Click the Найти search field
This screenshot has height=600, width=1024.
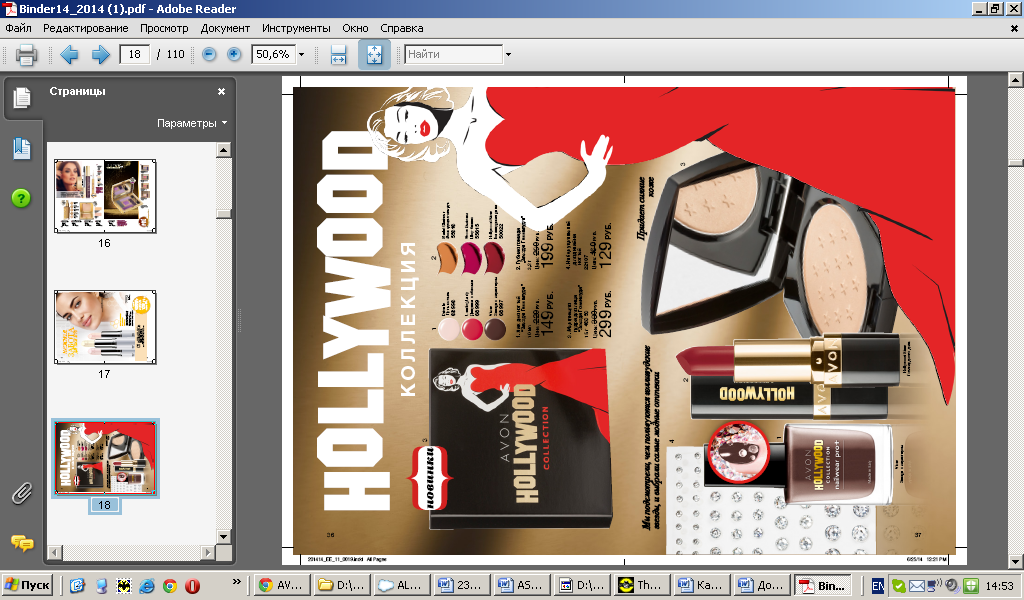click(x=453, y=54)
